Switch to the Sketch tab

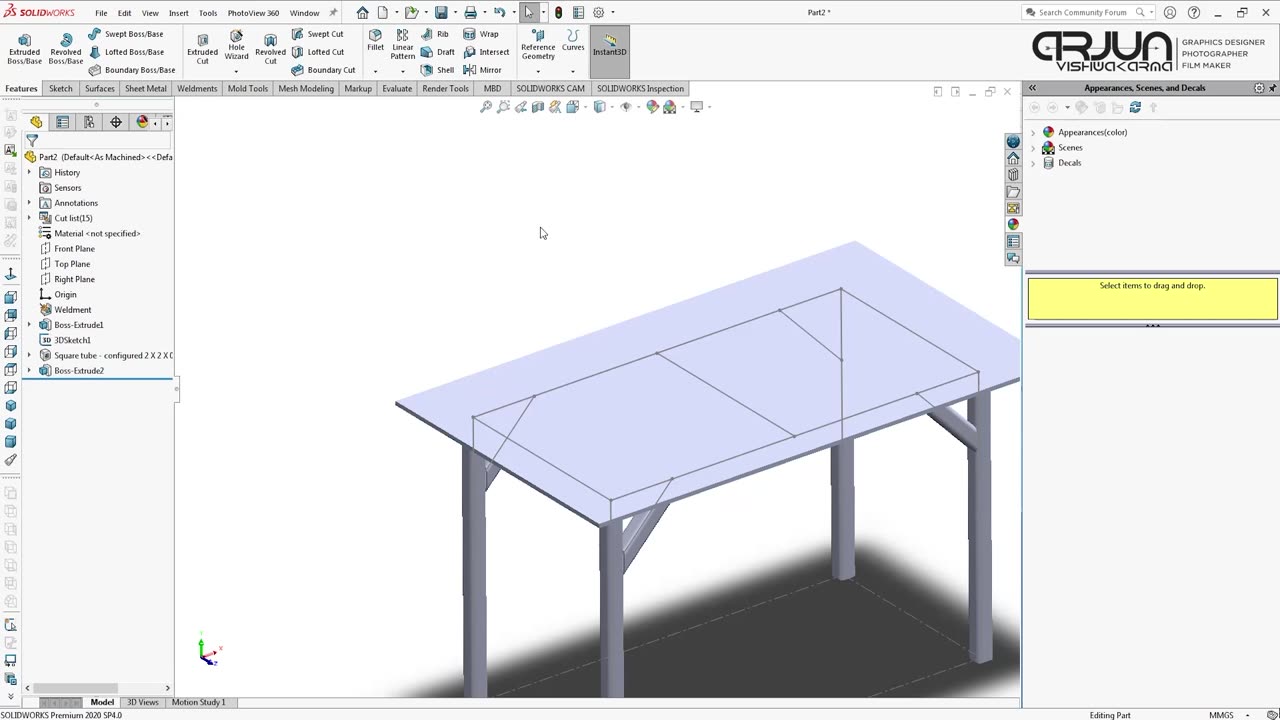tap(61, 88)
